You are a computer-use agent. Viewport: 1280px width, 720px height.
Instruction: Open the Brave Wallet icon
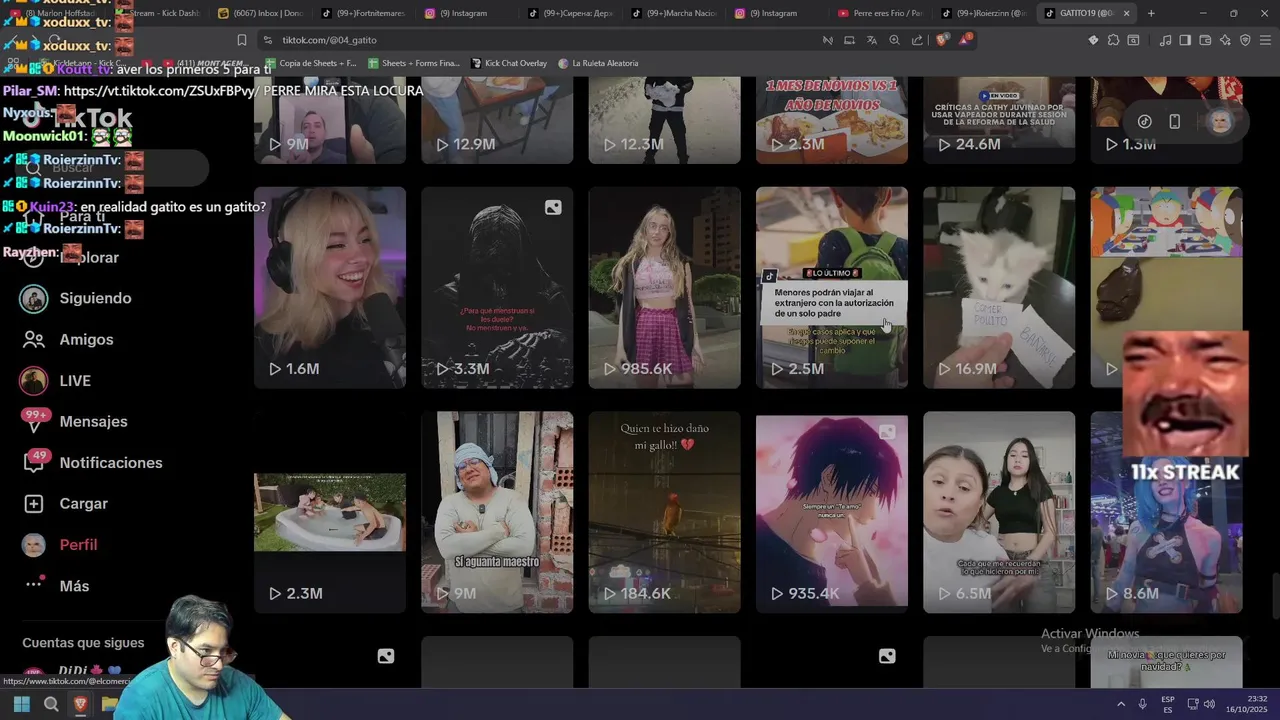[x=1205, y=40]
